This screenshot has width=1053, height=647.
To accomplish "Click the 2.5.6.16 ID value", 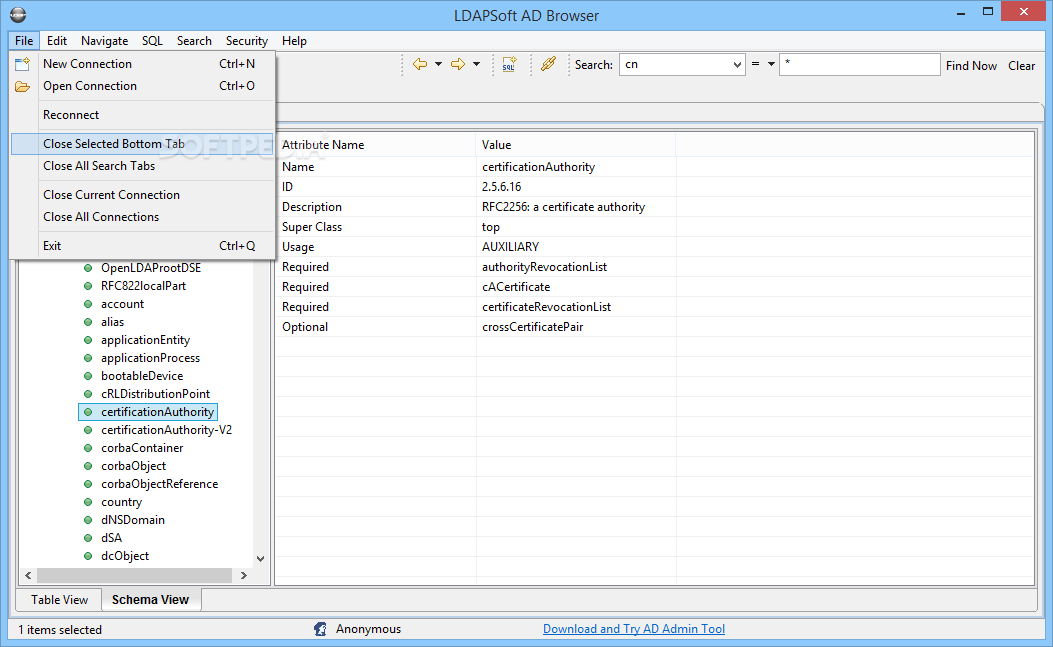I will click(x=501, y=187).
